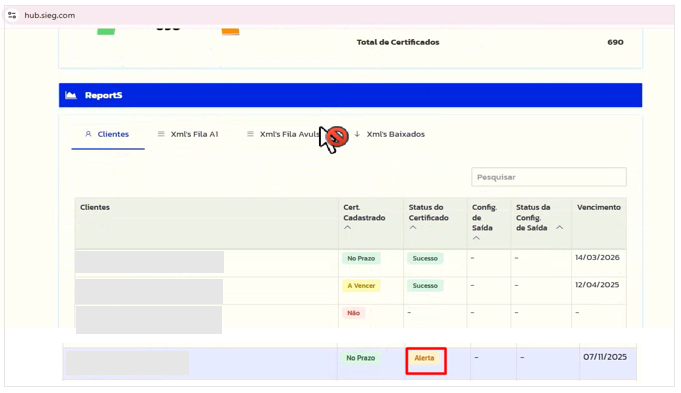Click the list icon beside Xml's Fila A1
The height and width of the screenshot is (393, 681).
coord(161,134)
